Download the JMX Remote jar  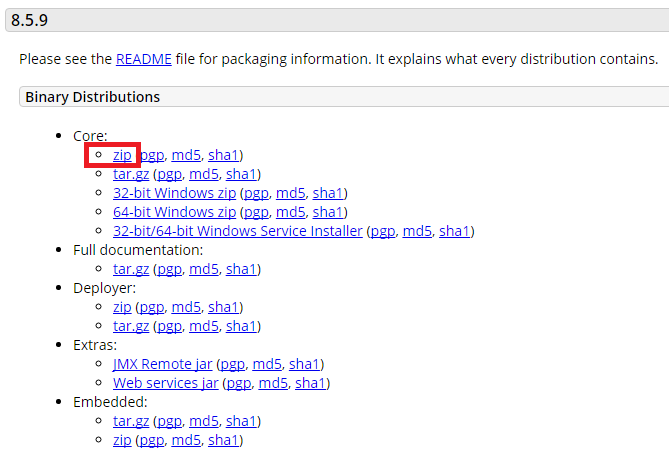tap(164, 364)
